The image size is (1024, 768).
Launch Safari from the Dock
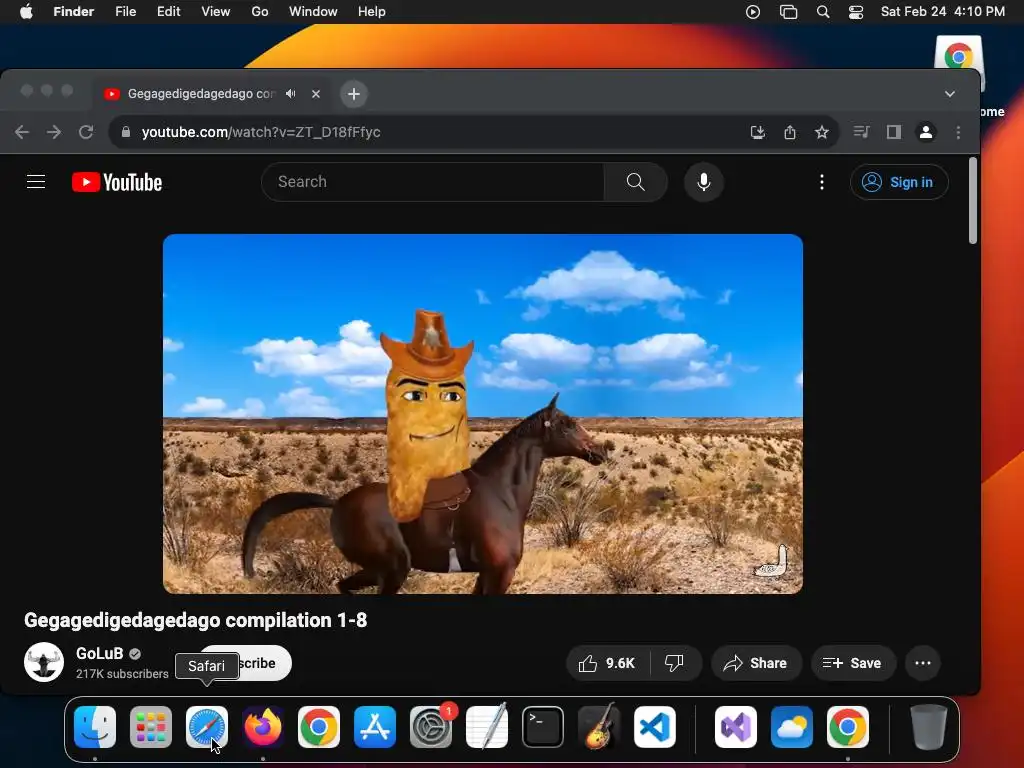point(207,727)
